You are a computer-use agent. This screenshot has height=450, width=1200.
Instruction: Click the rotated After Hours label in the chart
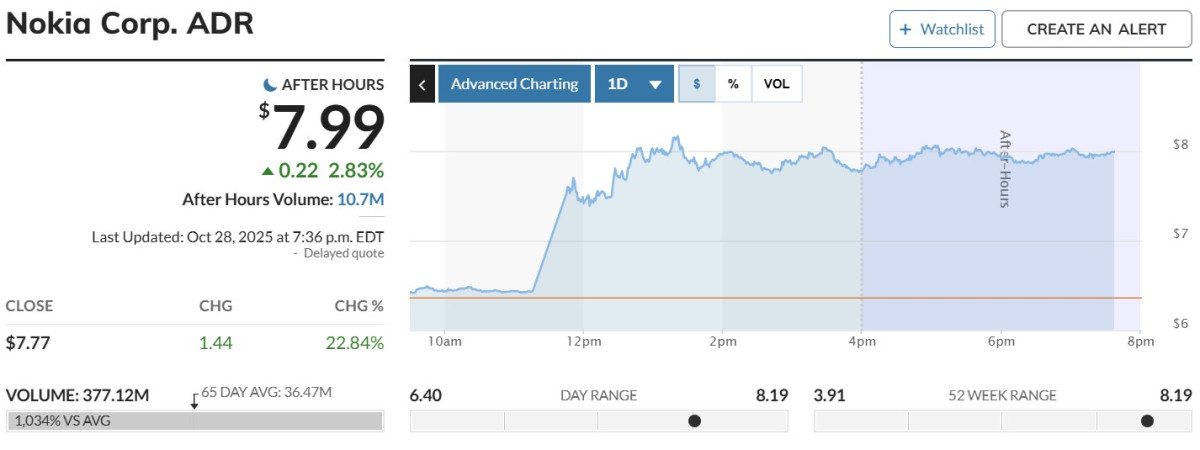(1005, 168)
